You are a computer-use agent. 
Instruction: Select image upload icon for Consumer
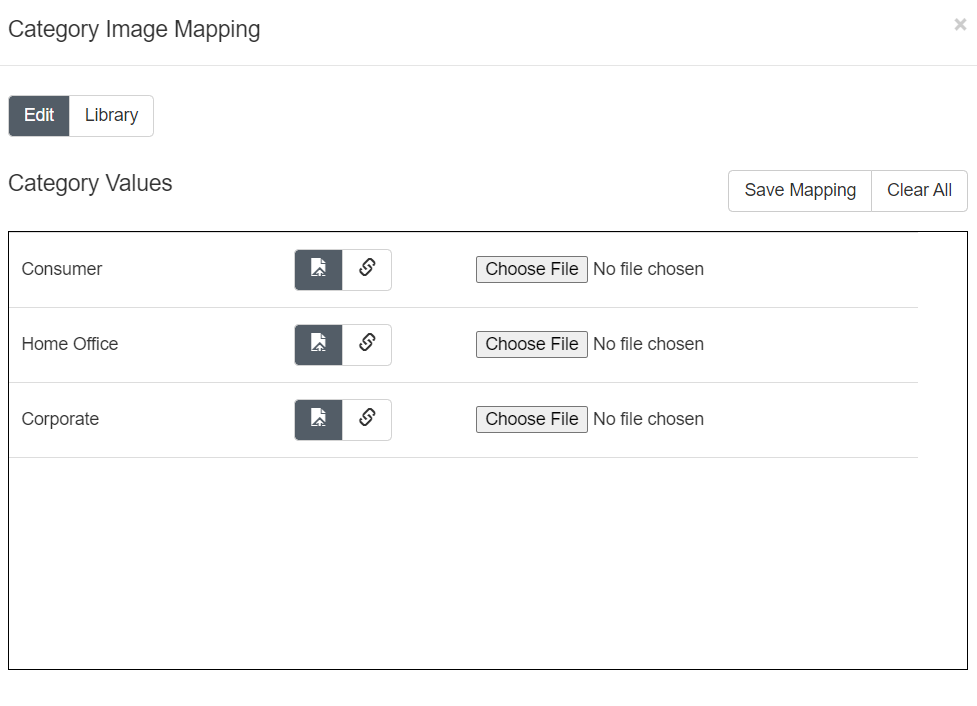(318, 269)
